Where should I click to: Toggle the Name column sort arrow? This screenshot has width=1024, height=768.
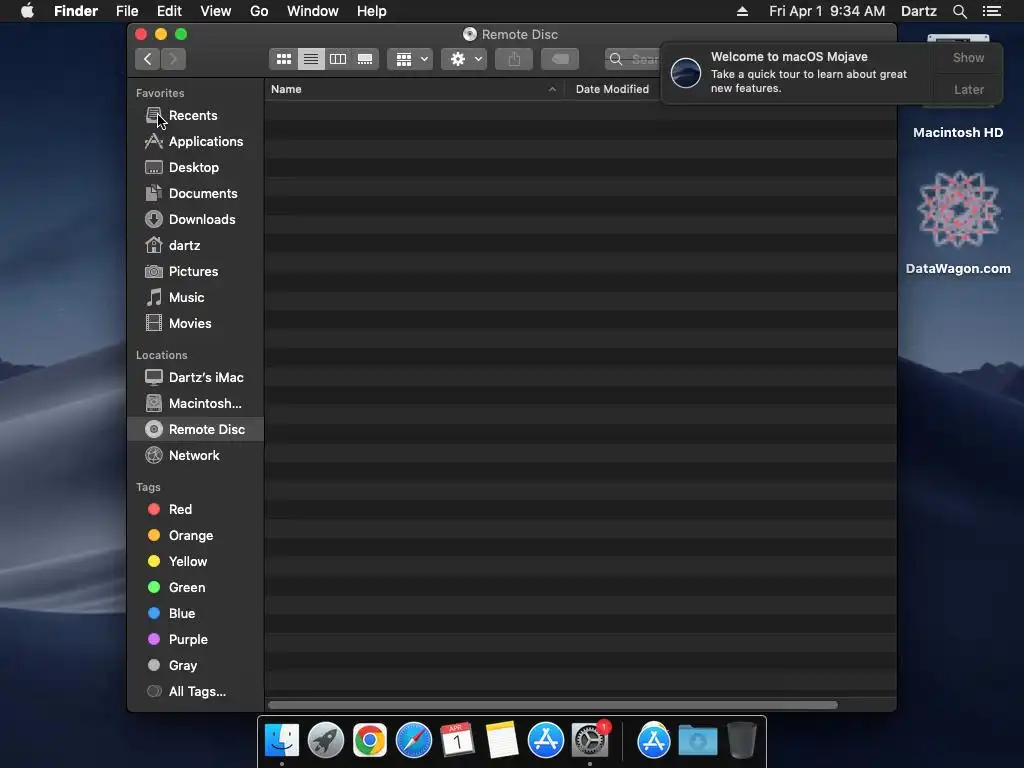point(552,89)
